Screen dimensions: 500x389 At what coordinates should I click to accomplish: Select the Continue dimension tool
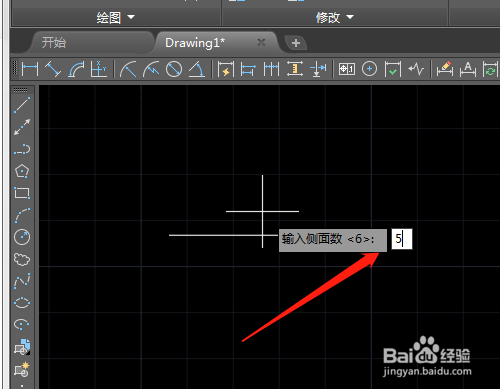point(271,69)
